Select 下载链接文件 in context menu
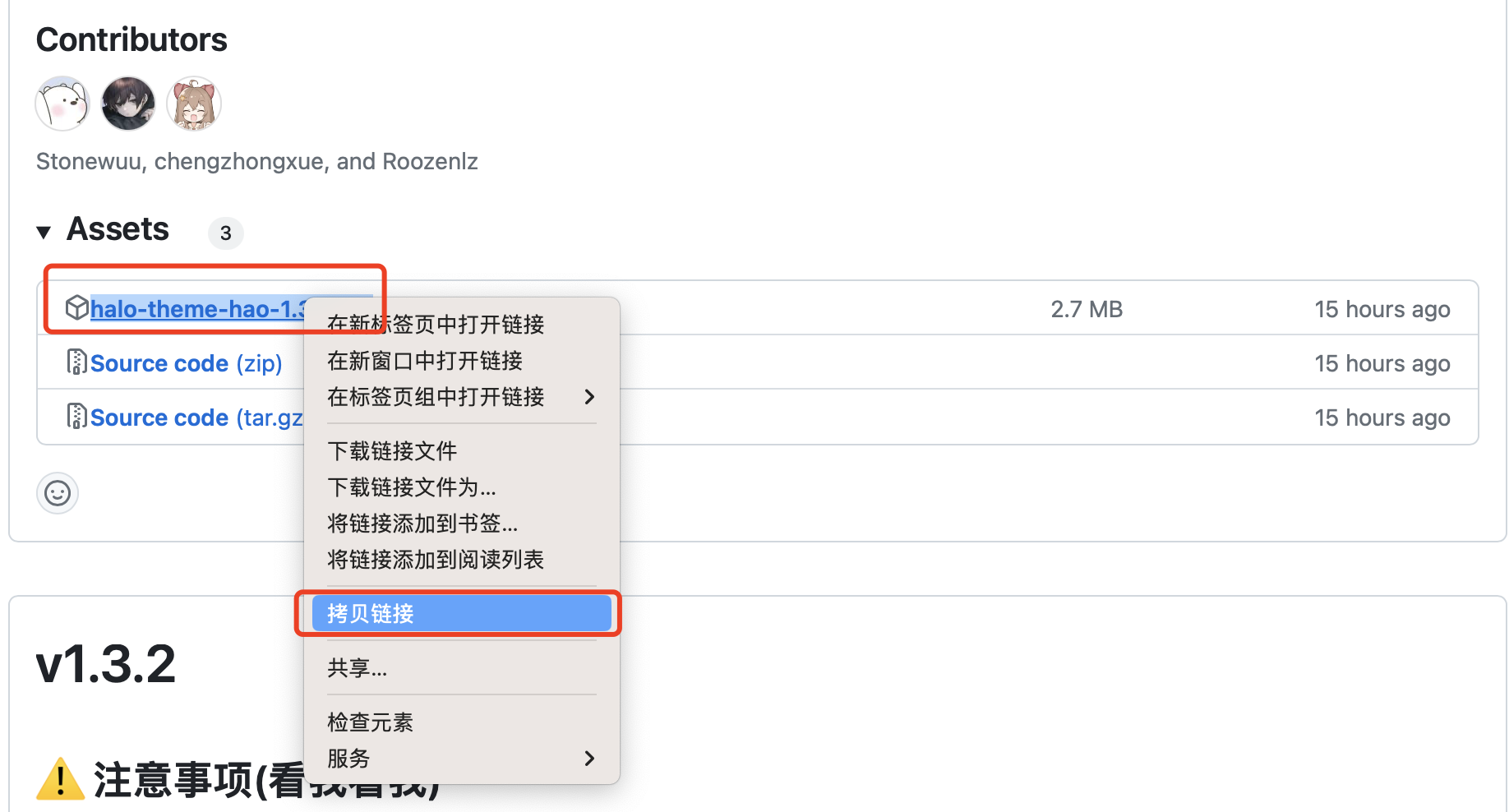Screen dimensions: 1509x812 [x=392, y=451]
